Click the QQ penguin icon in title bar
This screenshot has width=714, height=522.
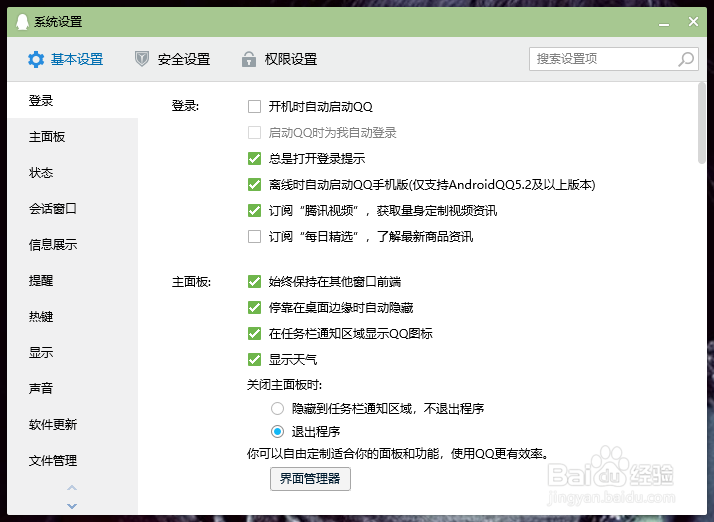(22, 21)
